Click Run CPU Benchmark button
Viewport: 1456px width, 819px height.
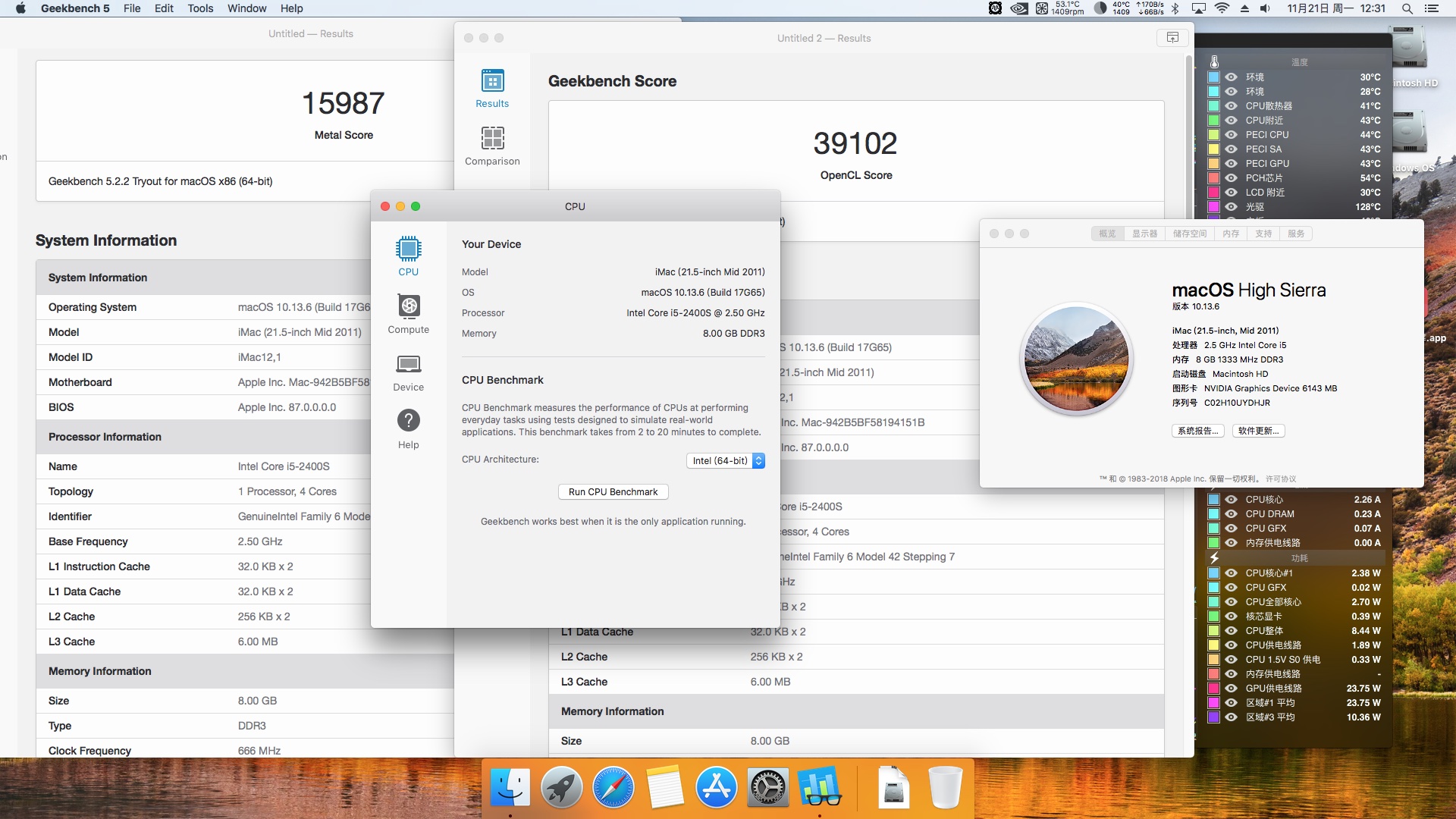(613, 492)
